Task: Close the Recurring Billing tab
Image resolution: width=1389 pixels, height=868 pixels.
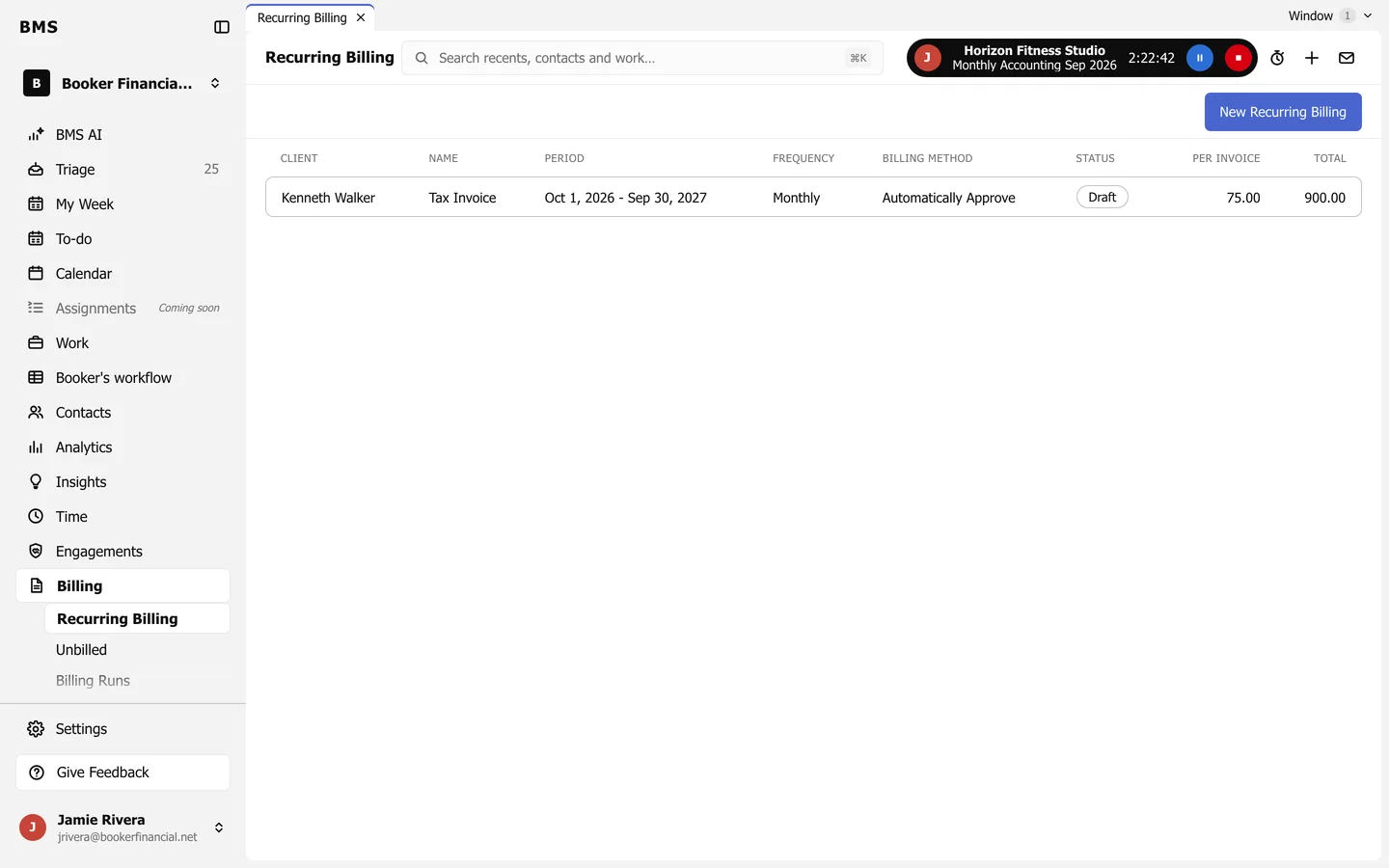Action: (361, 17)
